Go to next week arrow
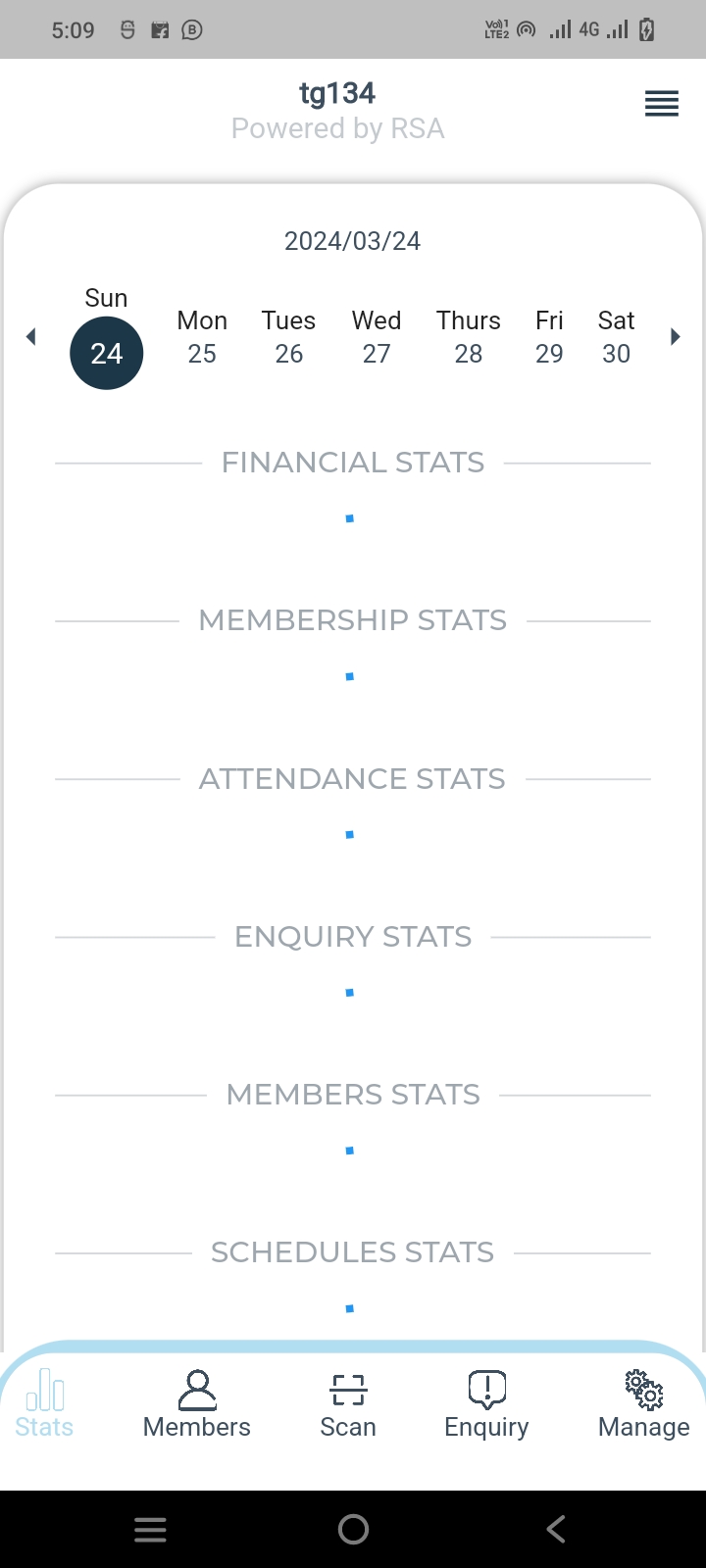The image size is (706, 1568). 675,337
